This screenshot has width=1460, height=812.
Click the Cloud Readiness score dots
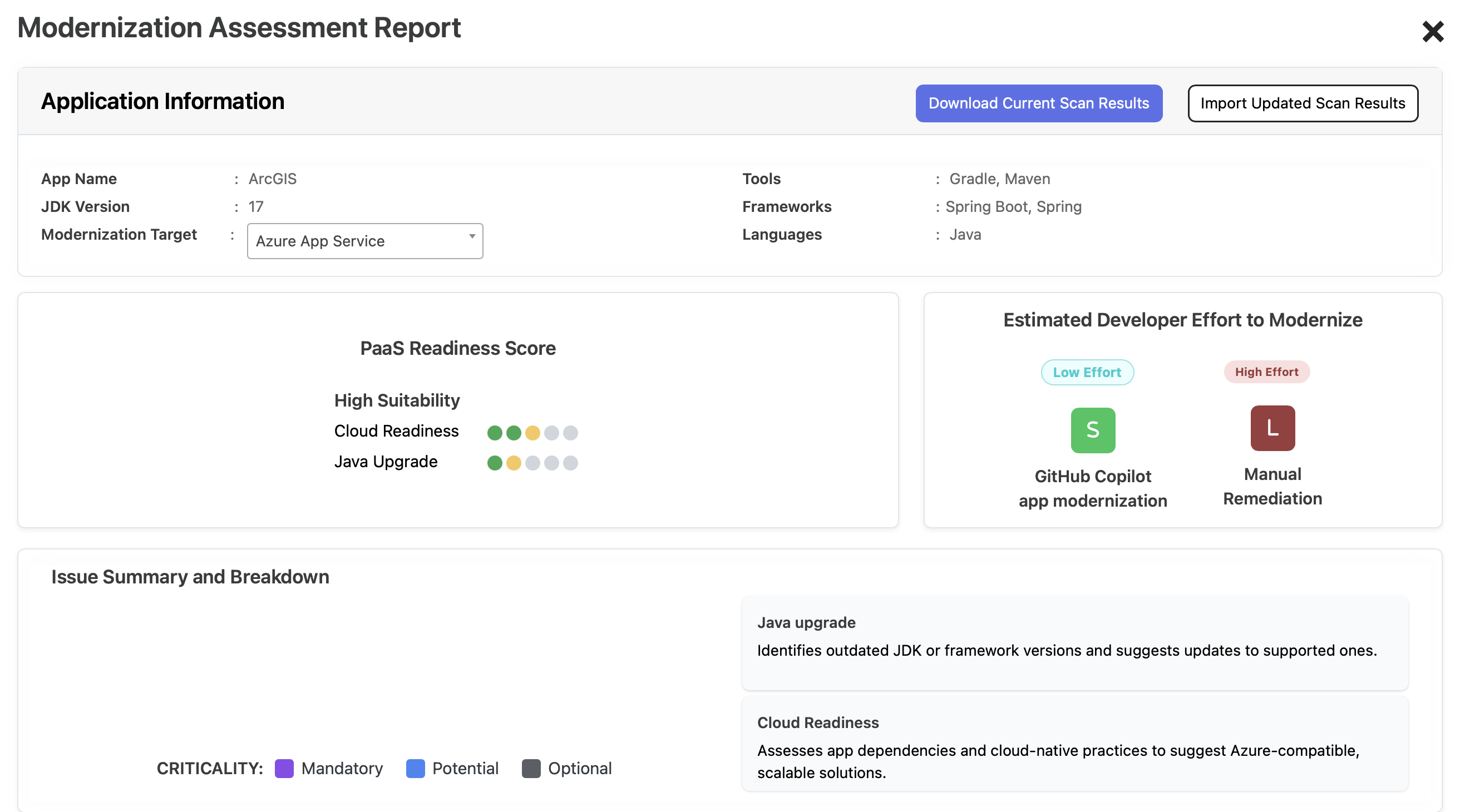(x=532, y=432)
